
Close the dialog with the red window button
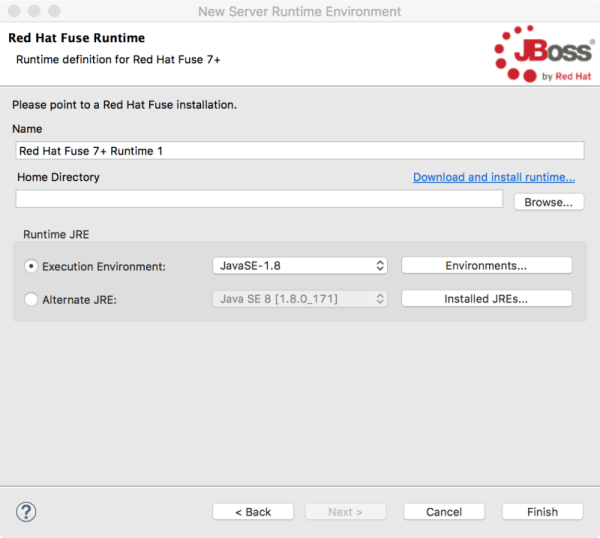[x=15, y=11]
